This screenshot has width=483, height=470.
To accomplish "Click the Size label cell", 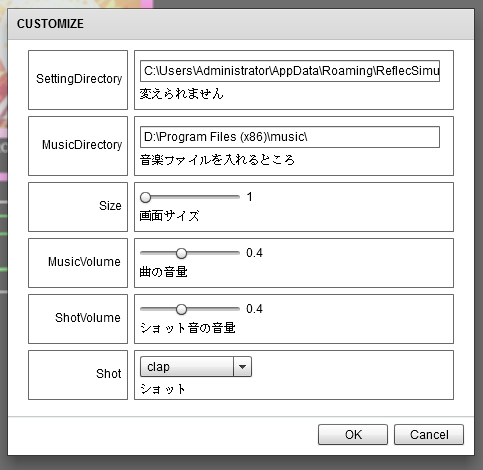I will [x=78, y=207].
